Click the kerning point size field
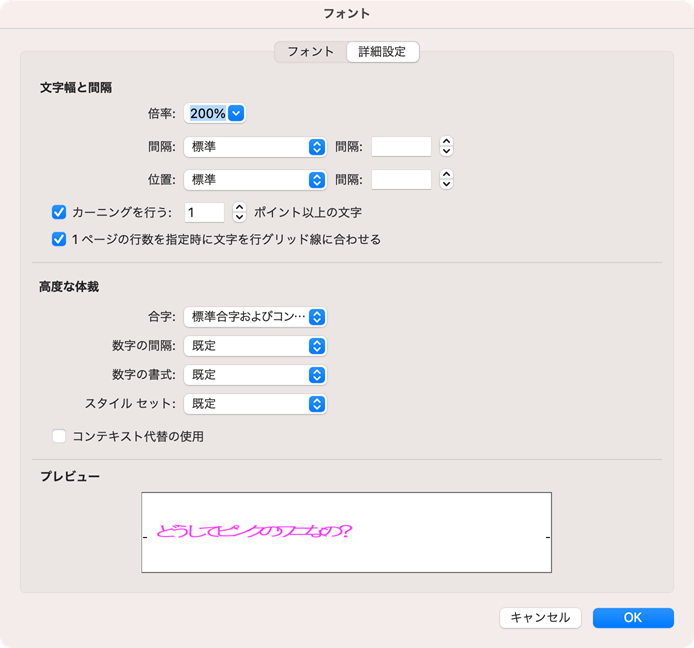Viewport: 694px width, 648px height. [x=204, y=212]
